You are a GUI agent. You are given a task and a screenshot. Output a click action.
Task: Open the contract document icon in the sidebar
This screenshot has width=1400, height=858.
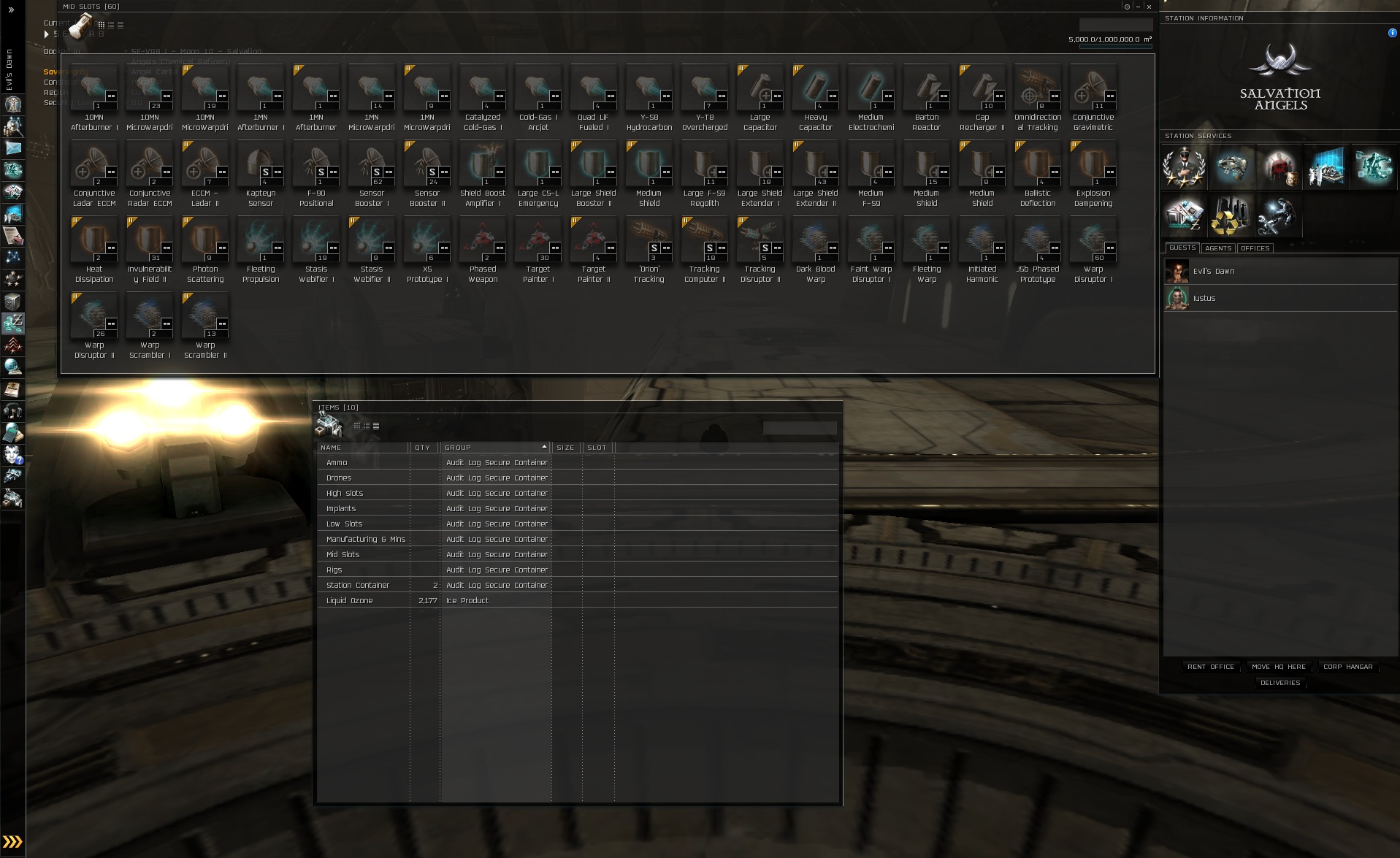coord(13,236)
